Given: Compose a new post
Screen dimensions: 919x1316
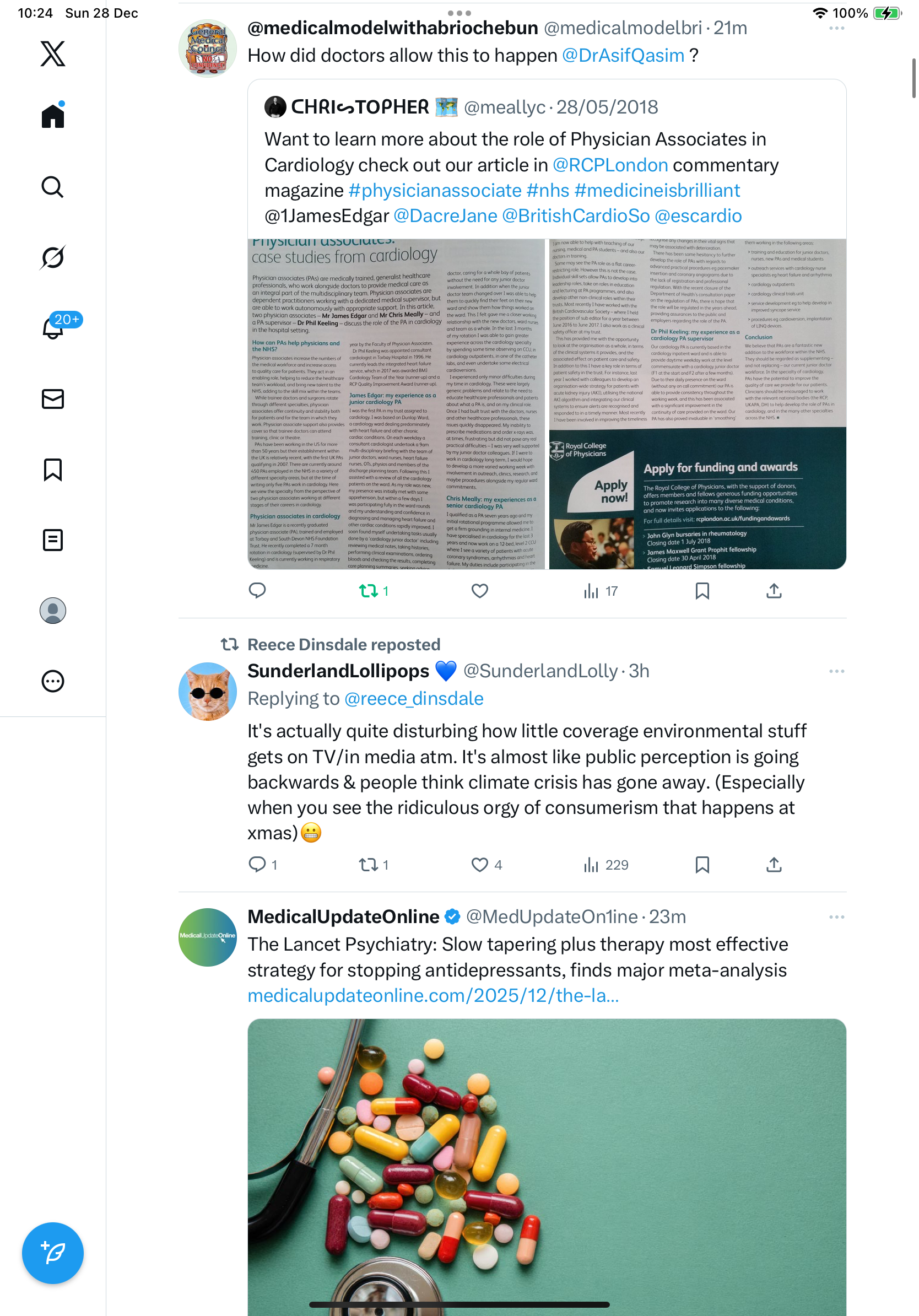Looking at the screenshot, I should (53, 1253).
